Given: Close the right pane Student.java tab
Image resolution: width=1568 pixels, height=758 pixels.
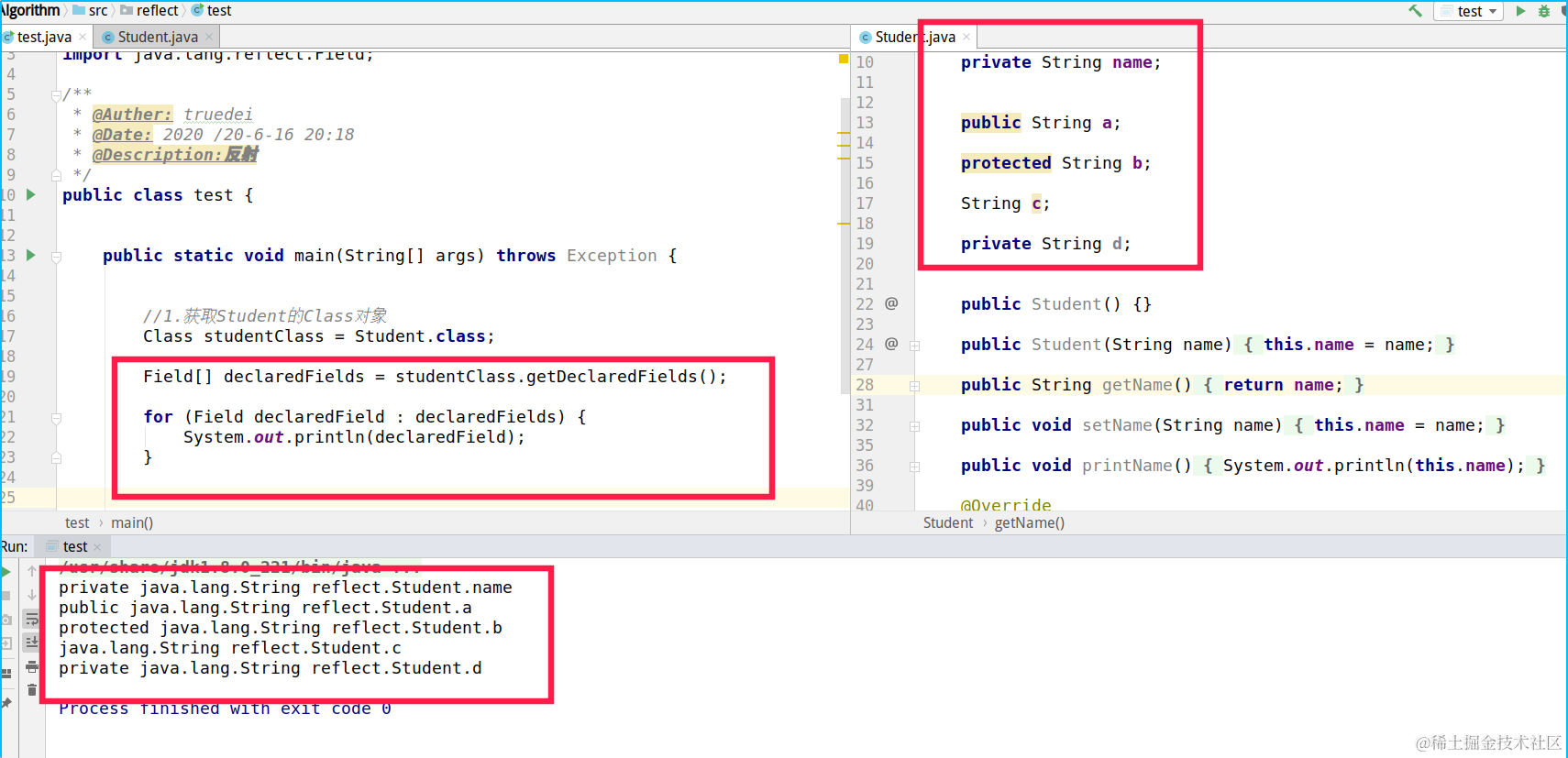Looking at the screenshot, I should [x=966, y=37].
